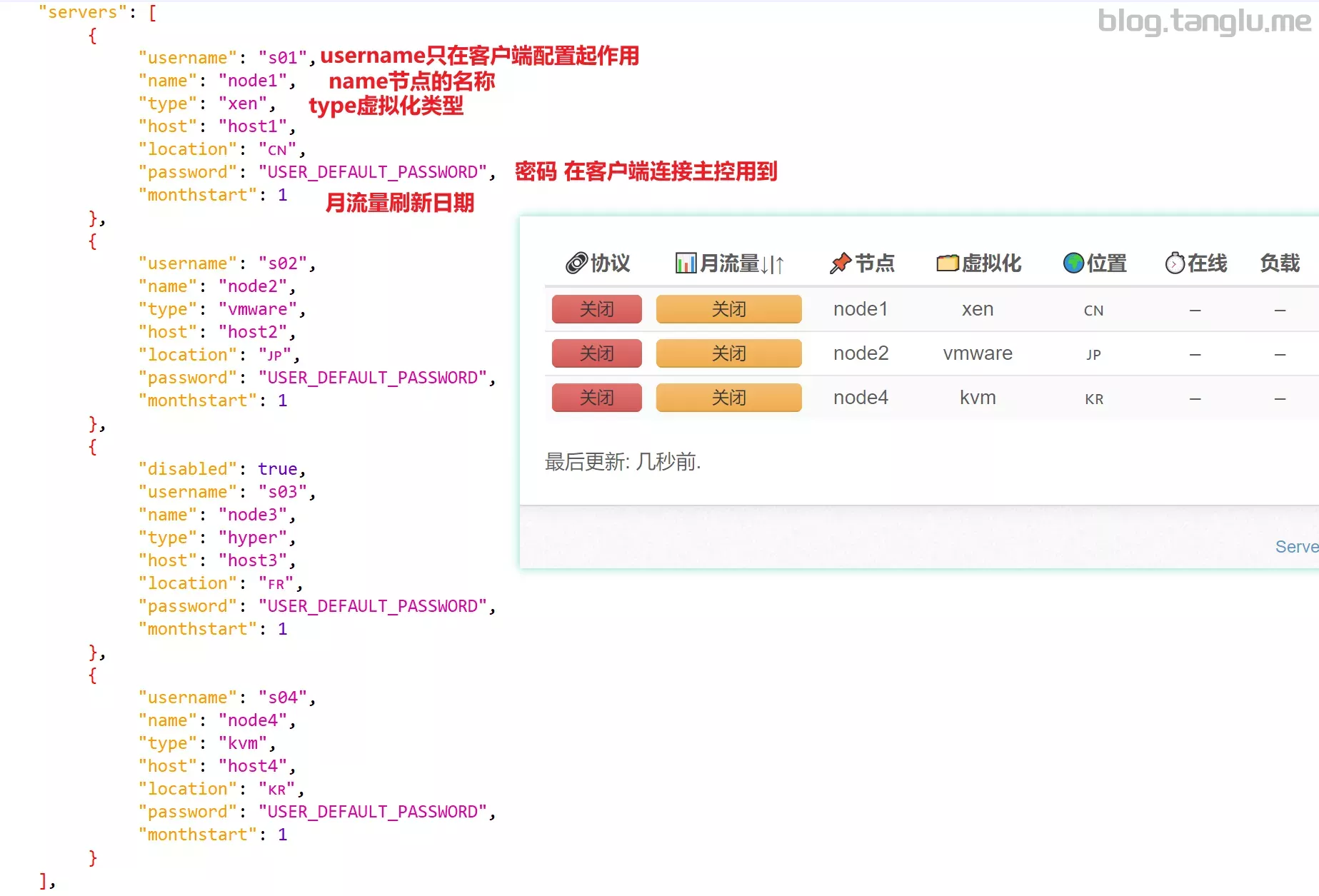The width and height of the screenshot is (1319, 896).
Task: Click the globe icon beside 位置 header
Action: click(x=1073, y=263)
